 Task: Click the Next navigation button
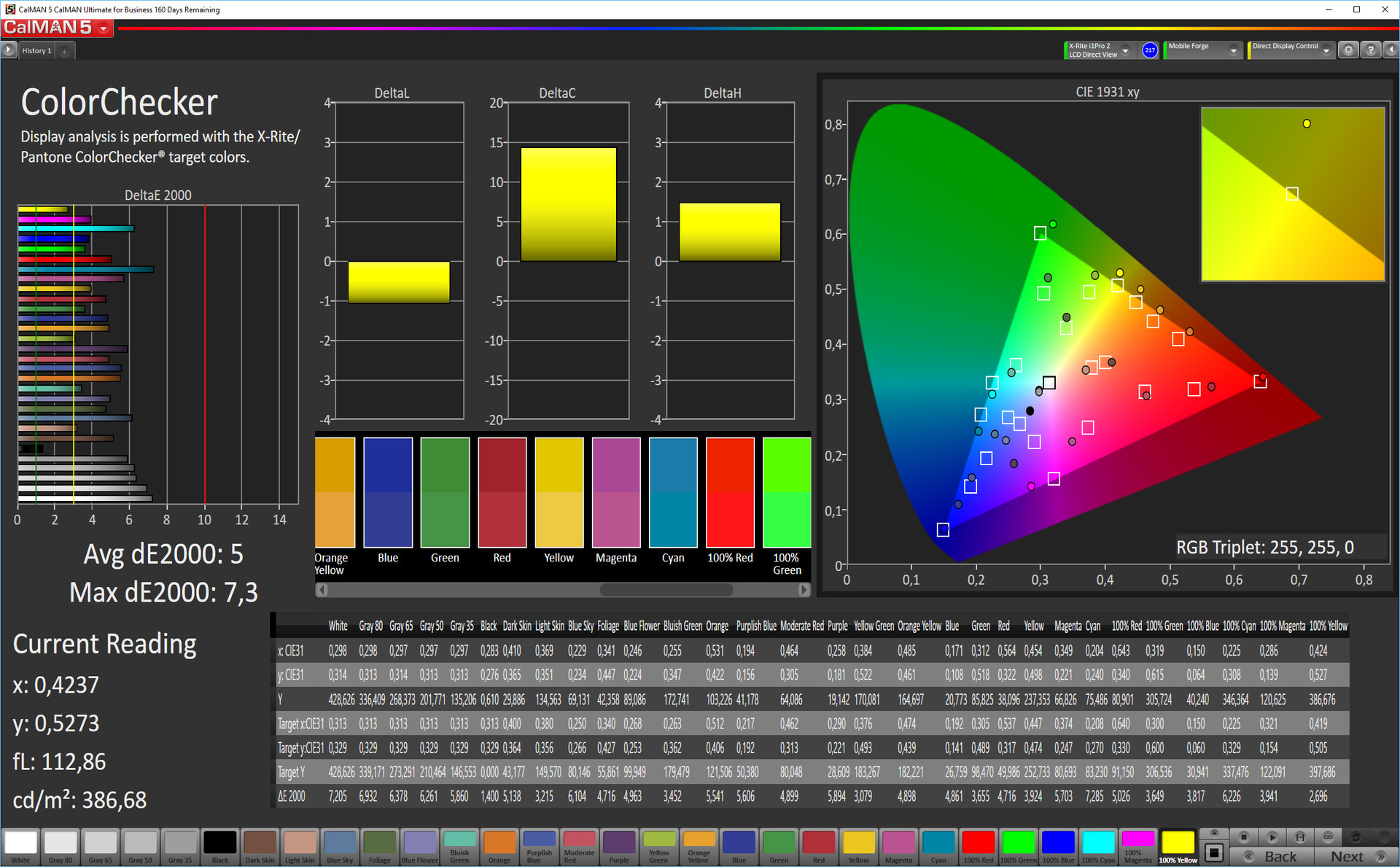point(1356,857)
